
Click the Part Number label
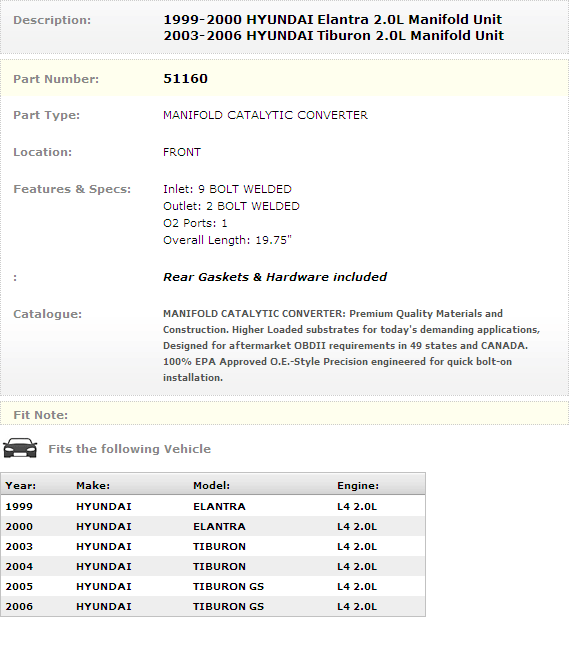click(56, 79)
